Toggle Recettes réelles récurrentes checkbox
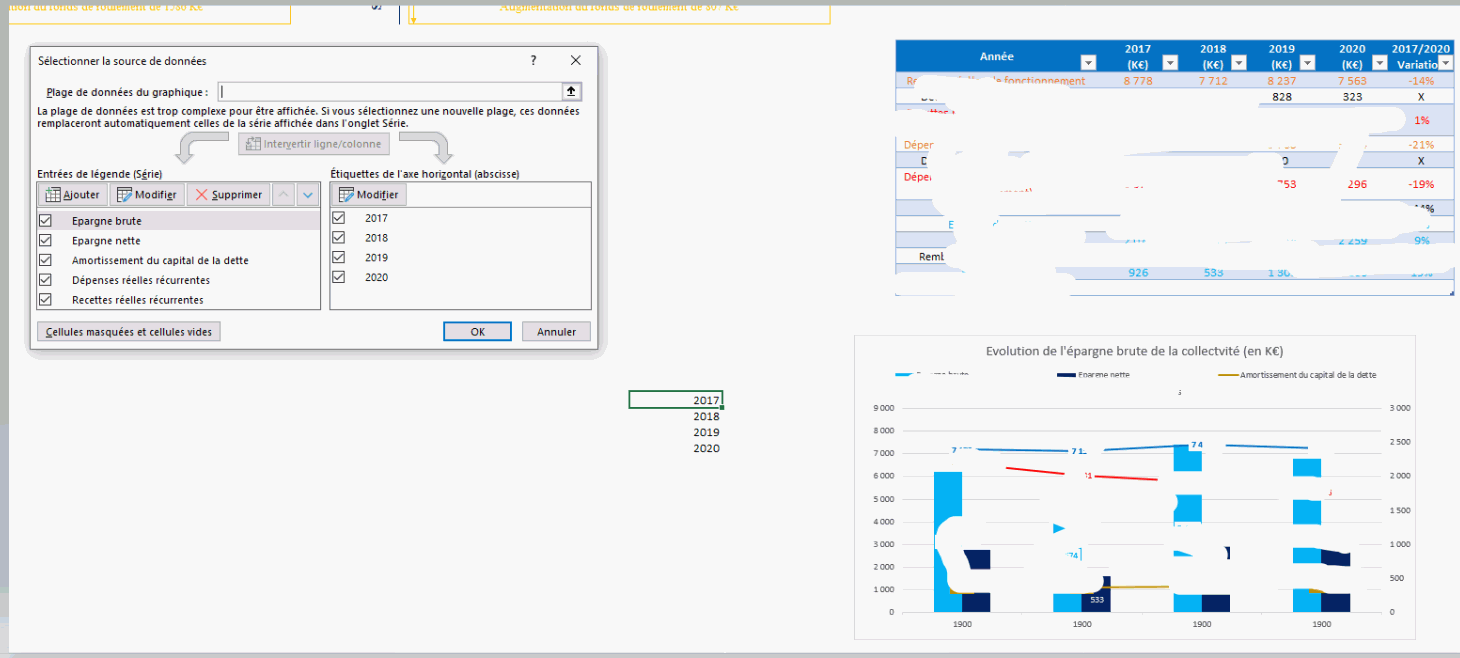The height and width of the screenshot is (658, 1460). coord(44,300)
